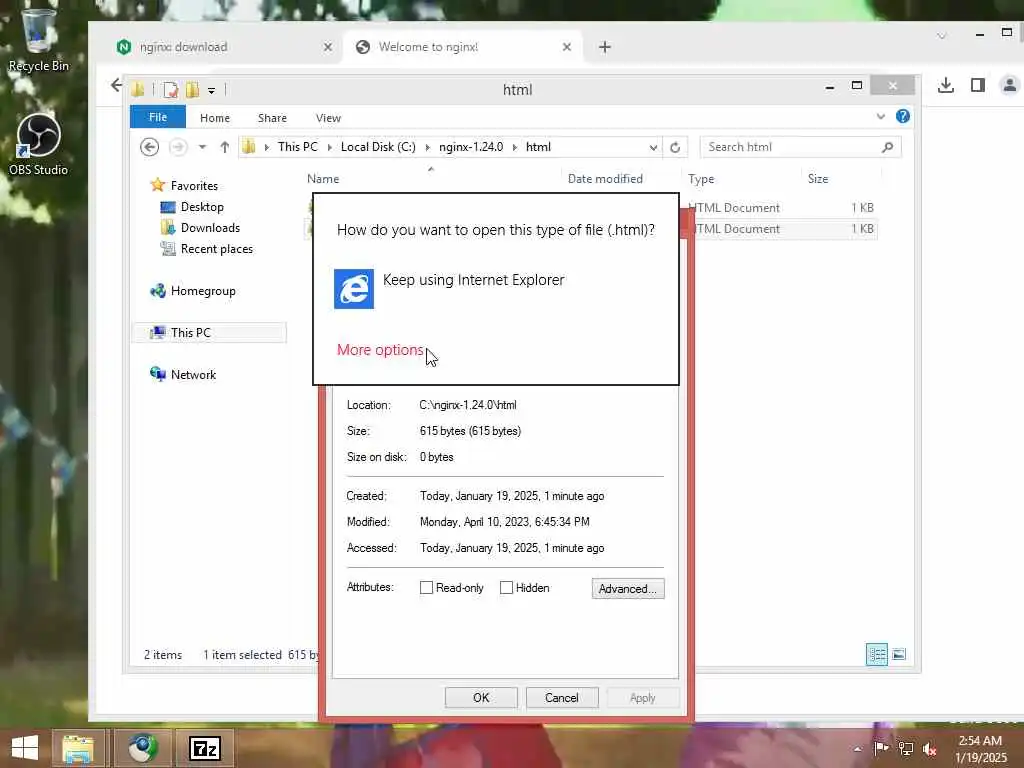This screenshot has height=768, width=1024.
Task: Sort by the Type column header
Action: click(701, 178)
